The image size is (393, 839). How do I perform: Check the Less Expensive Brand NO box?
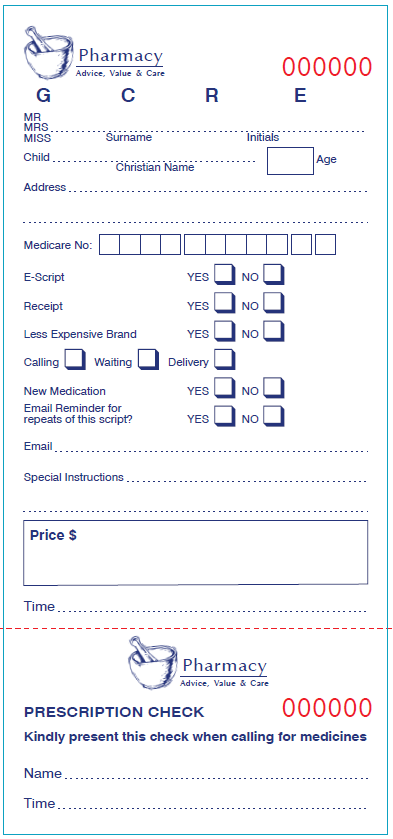pyautogui.click(x=274, y=331)
